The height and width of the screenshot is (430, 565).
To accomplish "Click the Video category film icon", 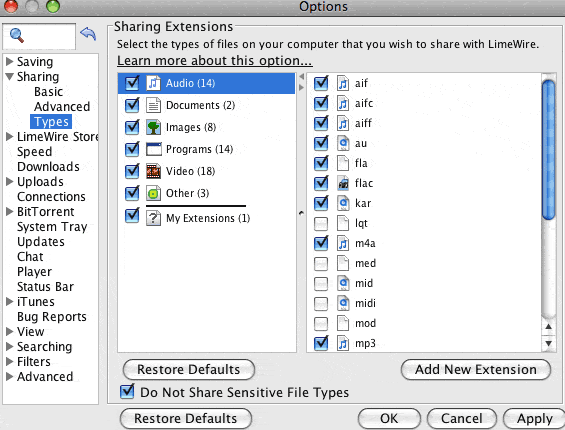I will click(x=154, y=171).
